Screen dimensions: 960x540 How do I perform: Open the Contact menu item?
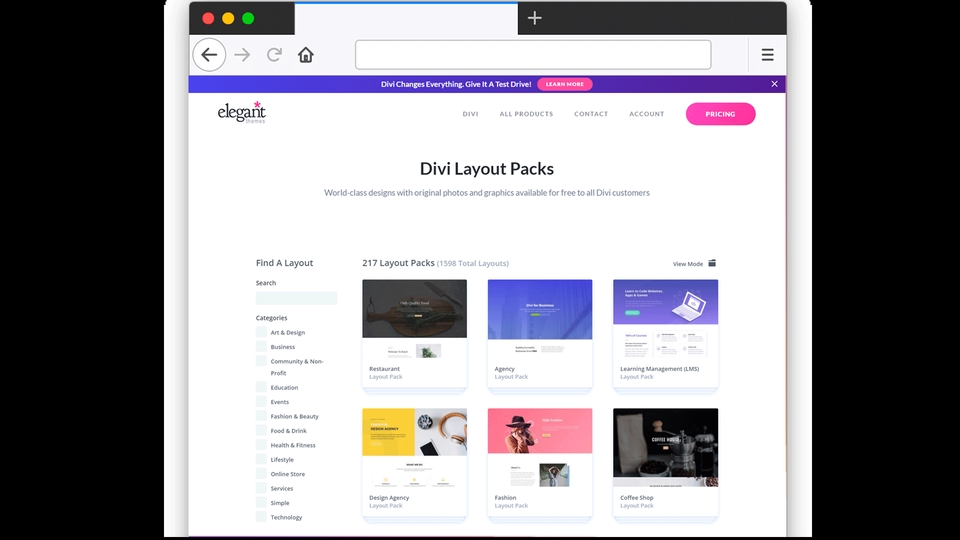point(591,114)
